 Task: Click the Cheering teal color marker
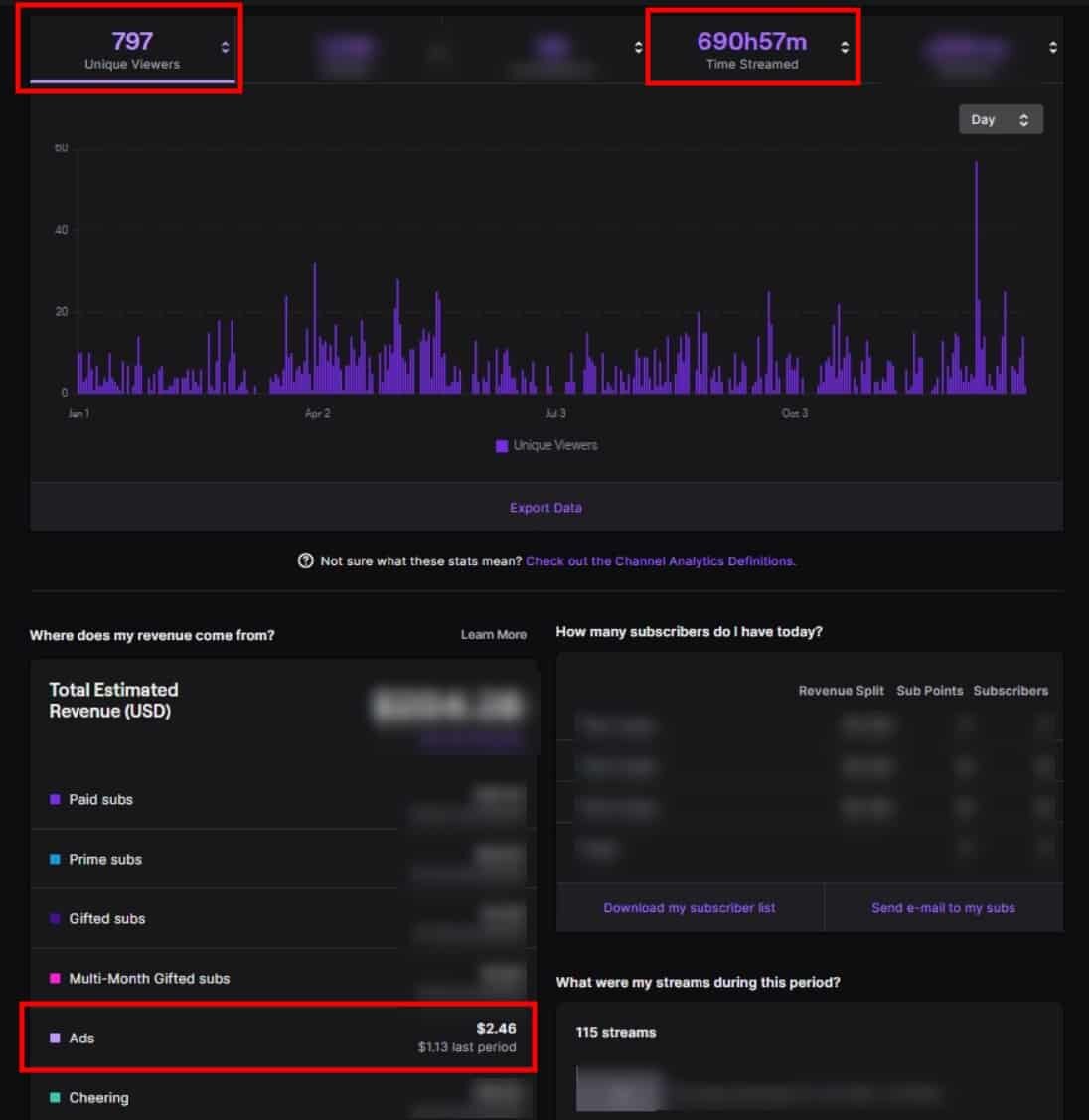55,1098
